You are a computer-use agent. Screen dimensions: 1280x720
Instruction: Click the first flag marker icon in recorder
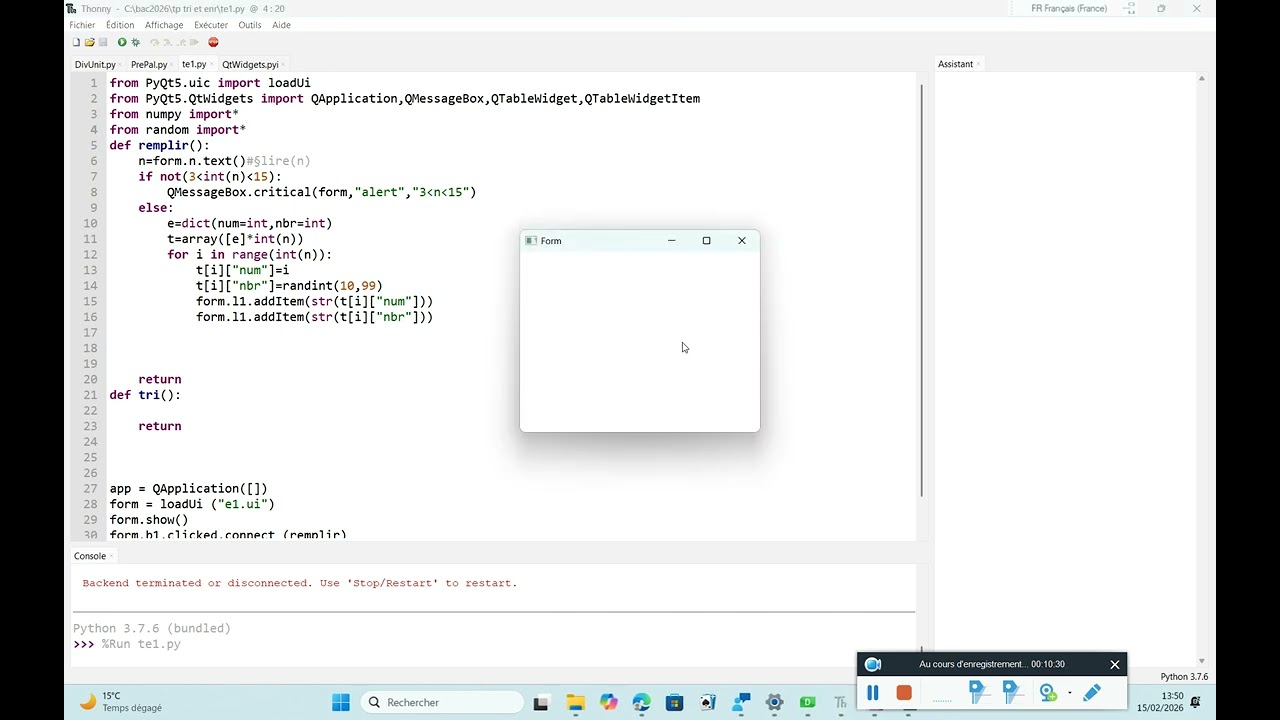978,691
